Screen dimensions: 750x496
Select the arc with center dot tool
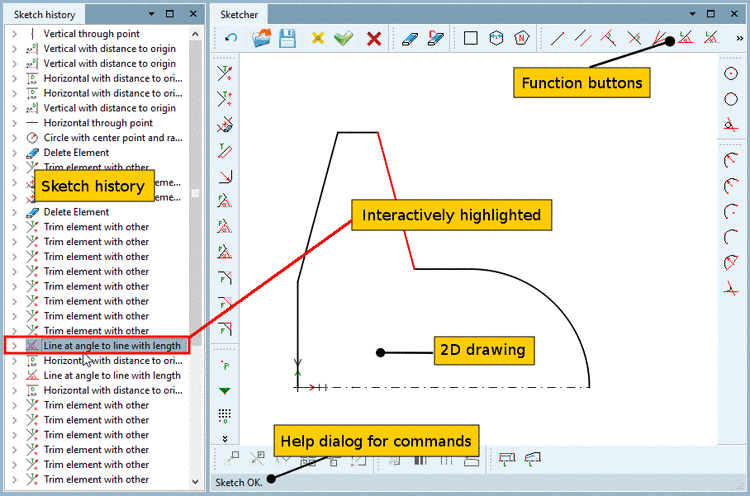(x=730, y=211)
